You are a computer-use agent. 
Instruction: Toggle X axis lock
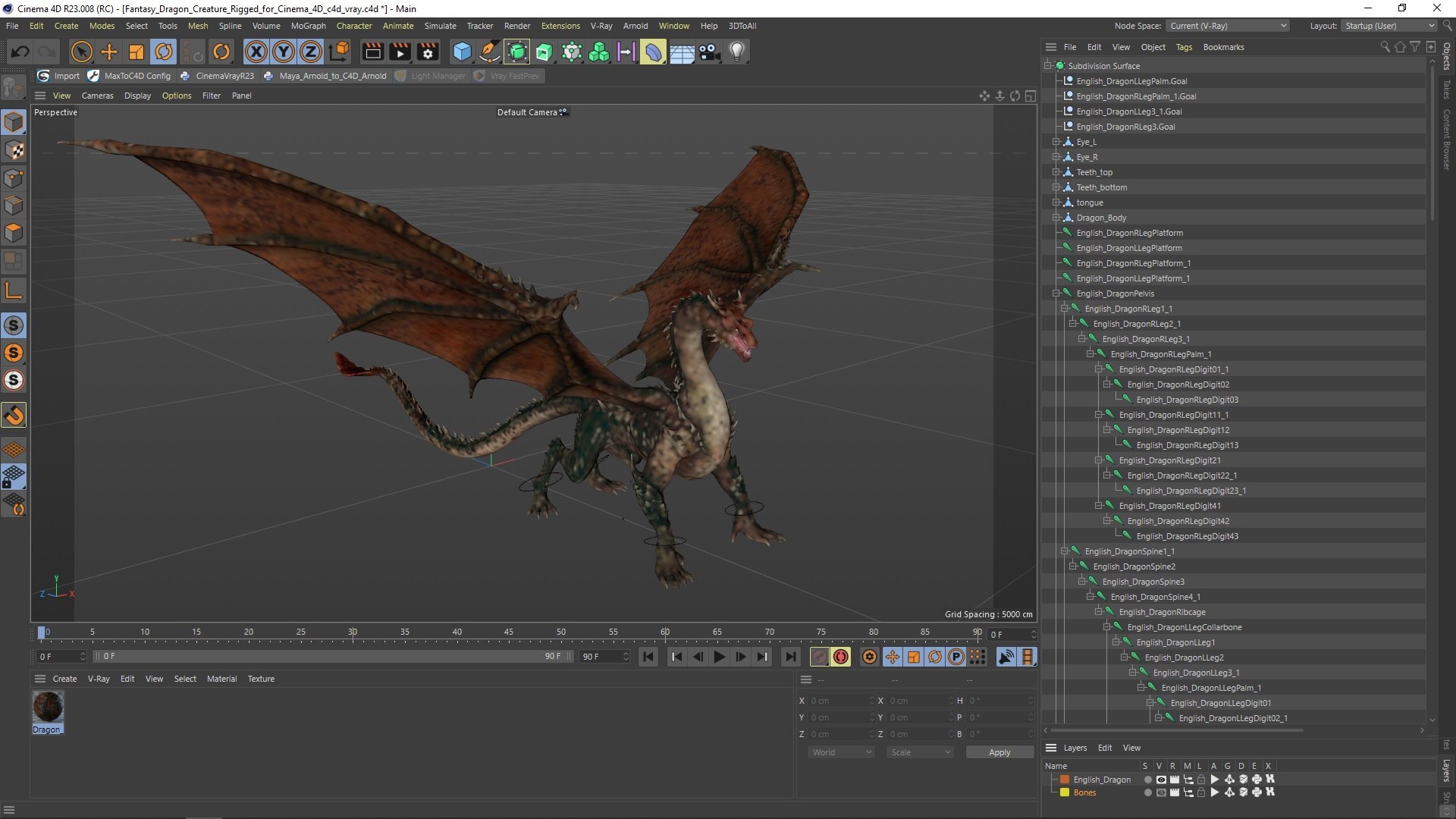pos(256,52)
